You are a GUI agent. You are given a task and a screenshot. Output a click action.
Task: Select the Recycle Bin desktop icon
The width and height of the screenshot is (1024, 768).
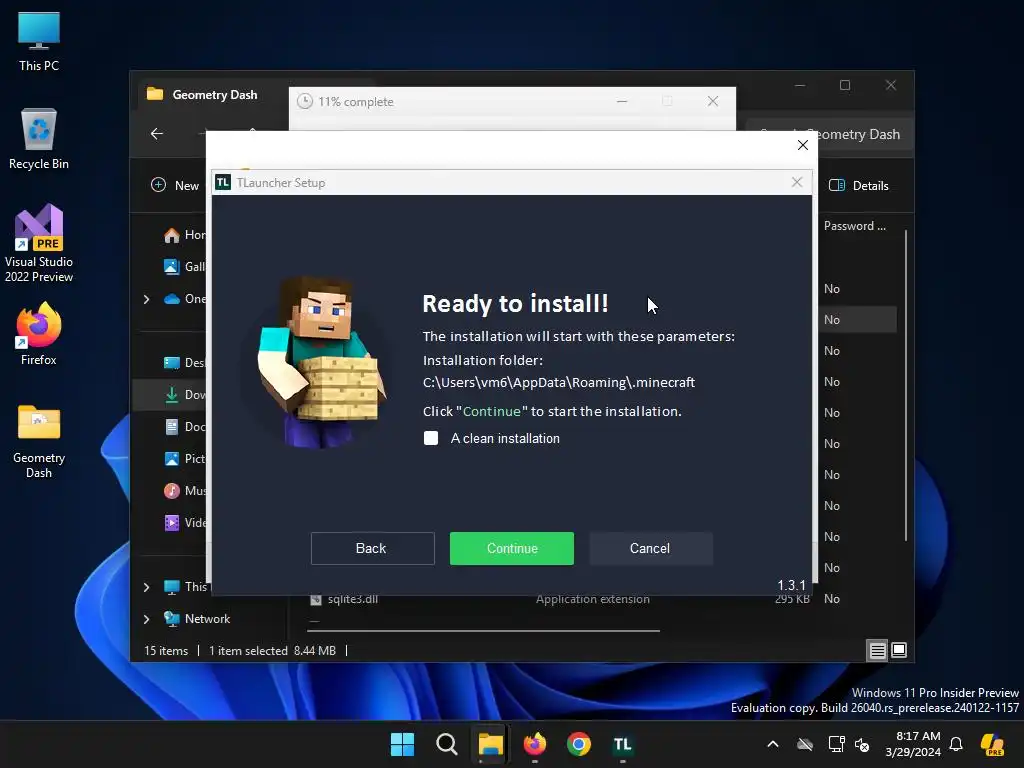click(x=39, y=139)
